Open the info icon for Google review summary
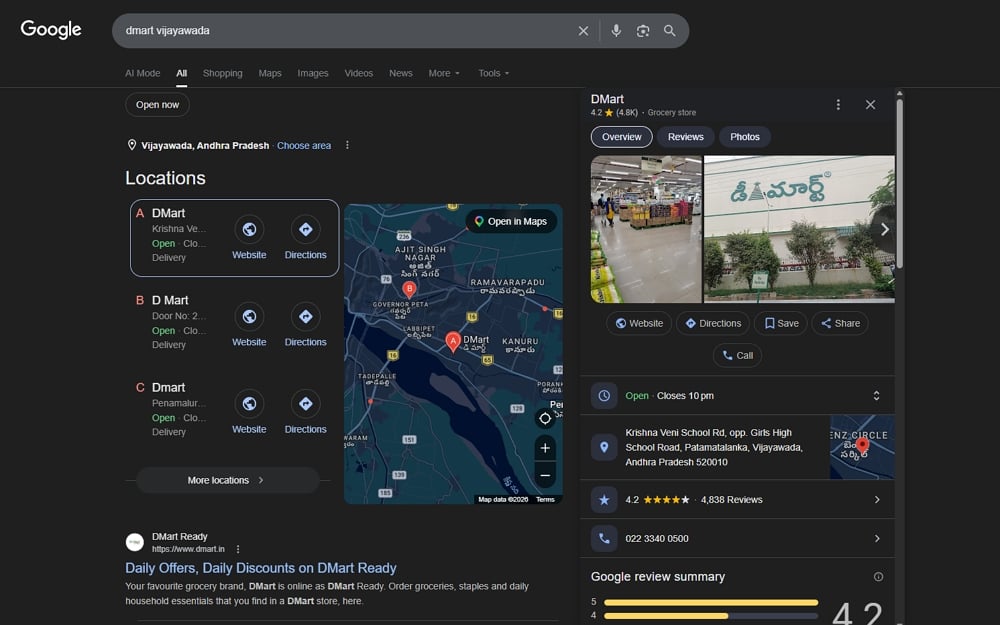 pos(878,577)
